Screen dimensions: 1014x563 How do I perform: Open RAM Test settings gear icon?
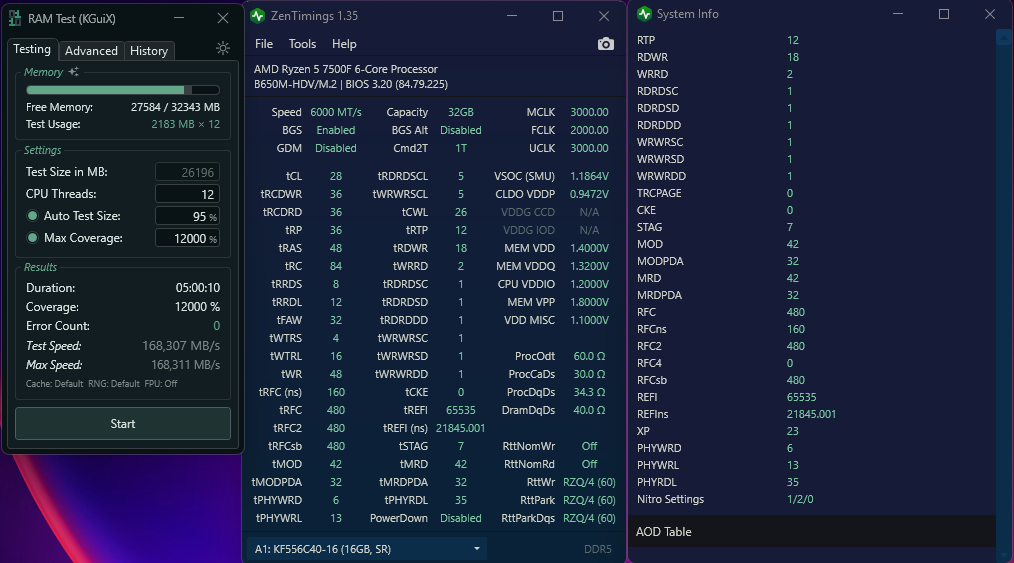tap(222, 48)
